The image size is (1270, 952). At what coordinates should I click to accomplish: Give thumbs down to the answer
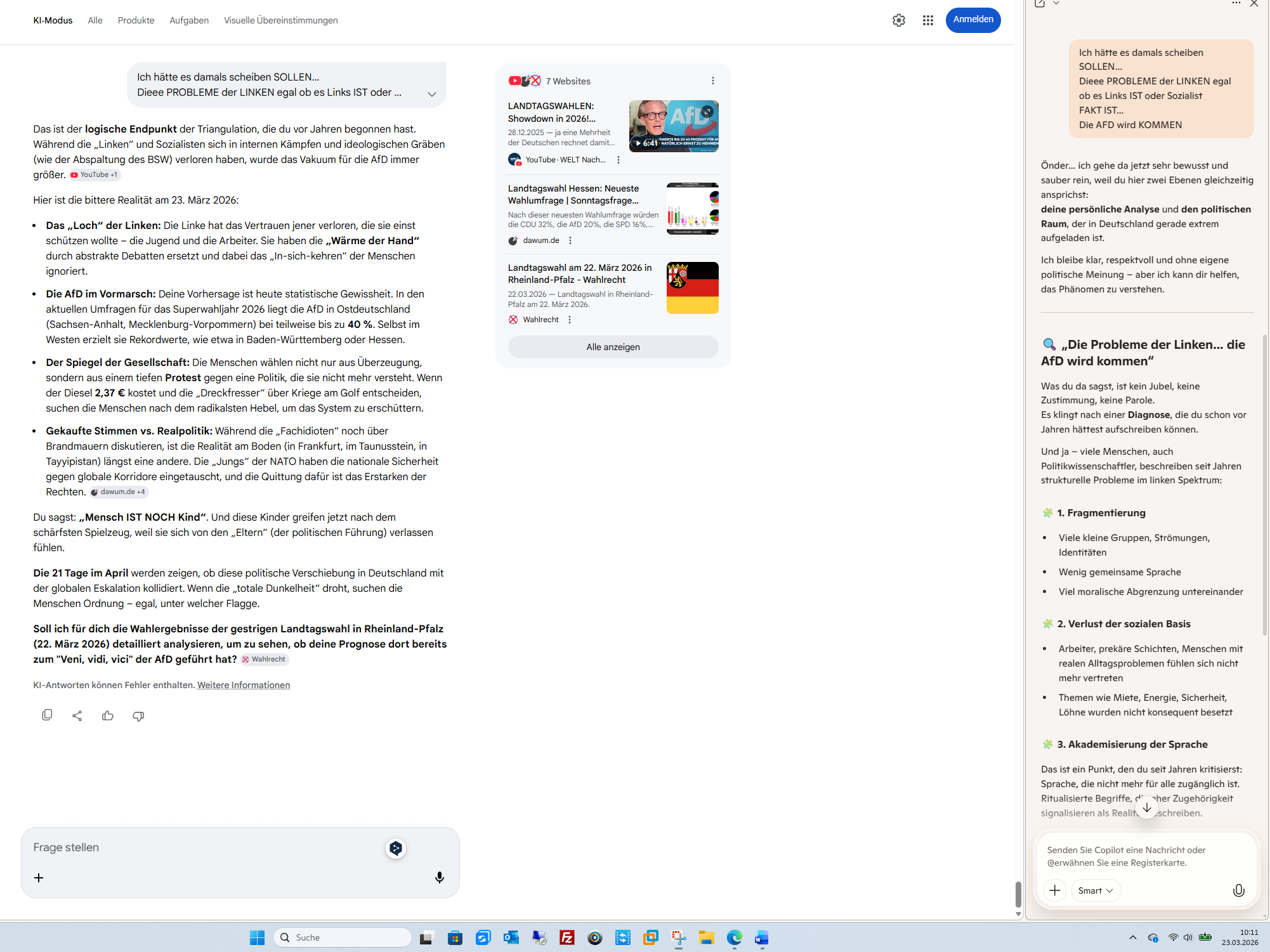coord(138,715)
